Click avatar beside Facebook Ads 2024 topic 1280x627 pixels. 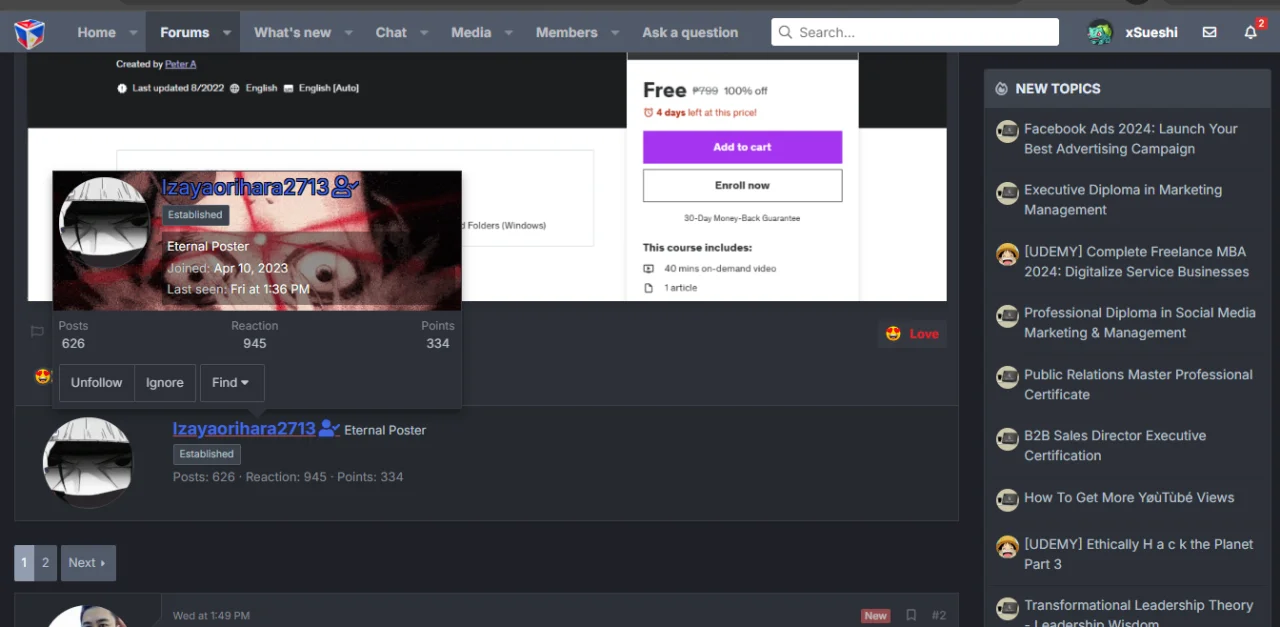pos(1007,132)
